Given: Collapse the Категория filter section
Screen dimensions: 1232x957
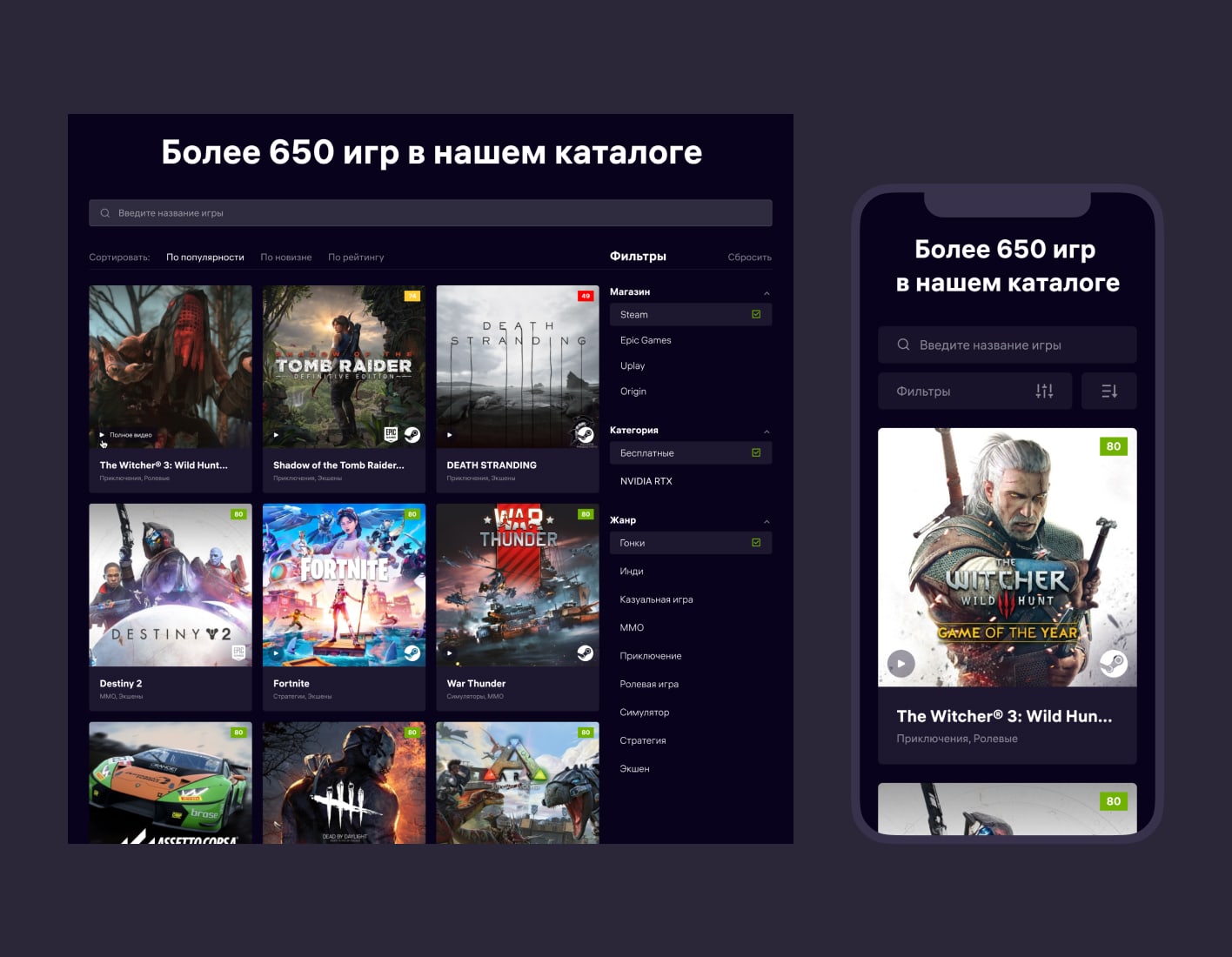Looking at the screenshot, I should point(767,432).
